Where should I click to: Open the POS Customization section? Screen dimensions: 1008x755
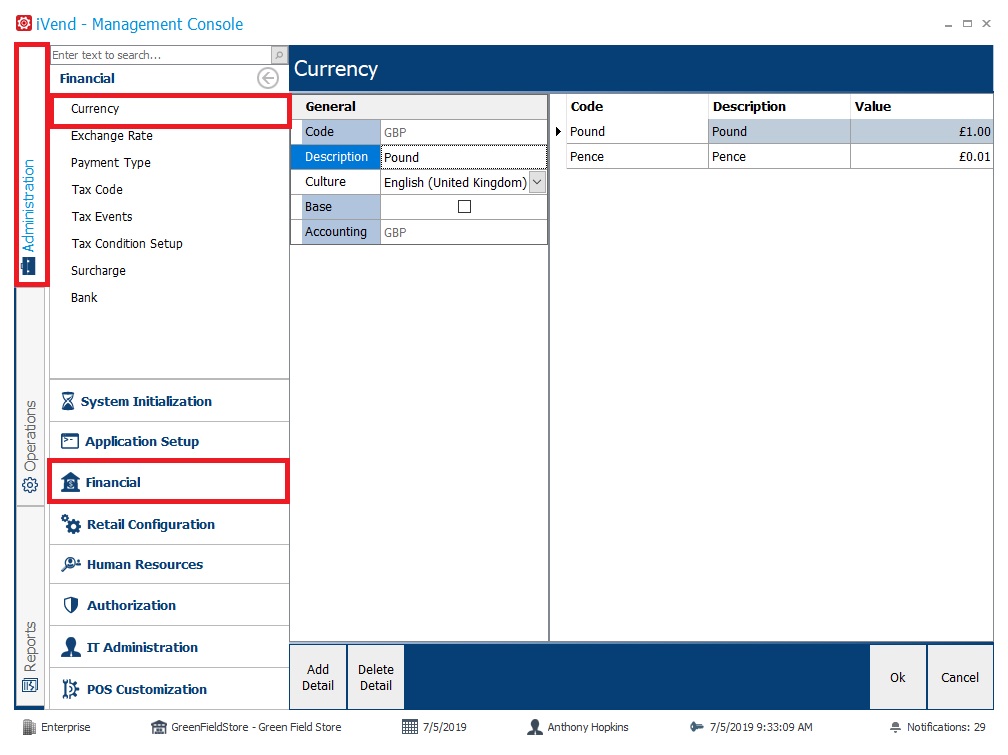click(170, 689)
